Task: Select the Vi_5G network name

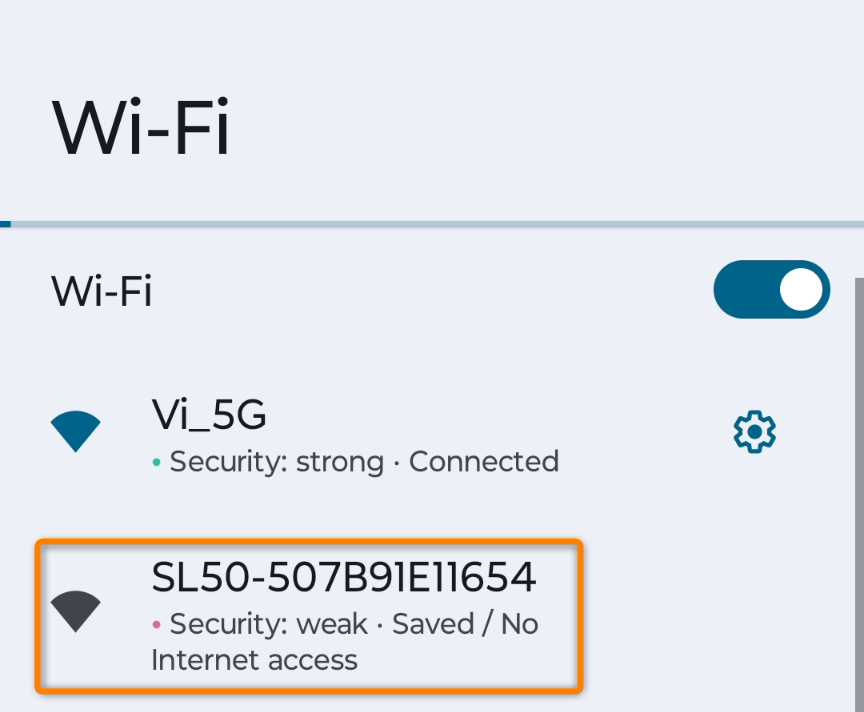Action: [x=209, y=414]
